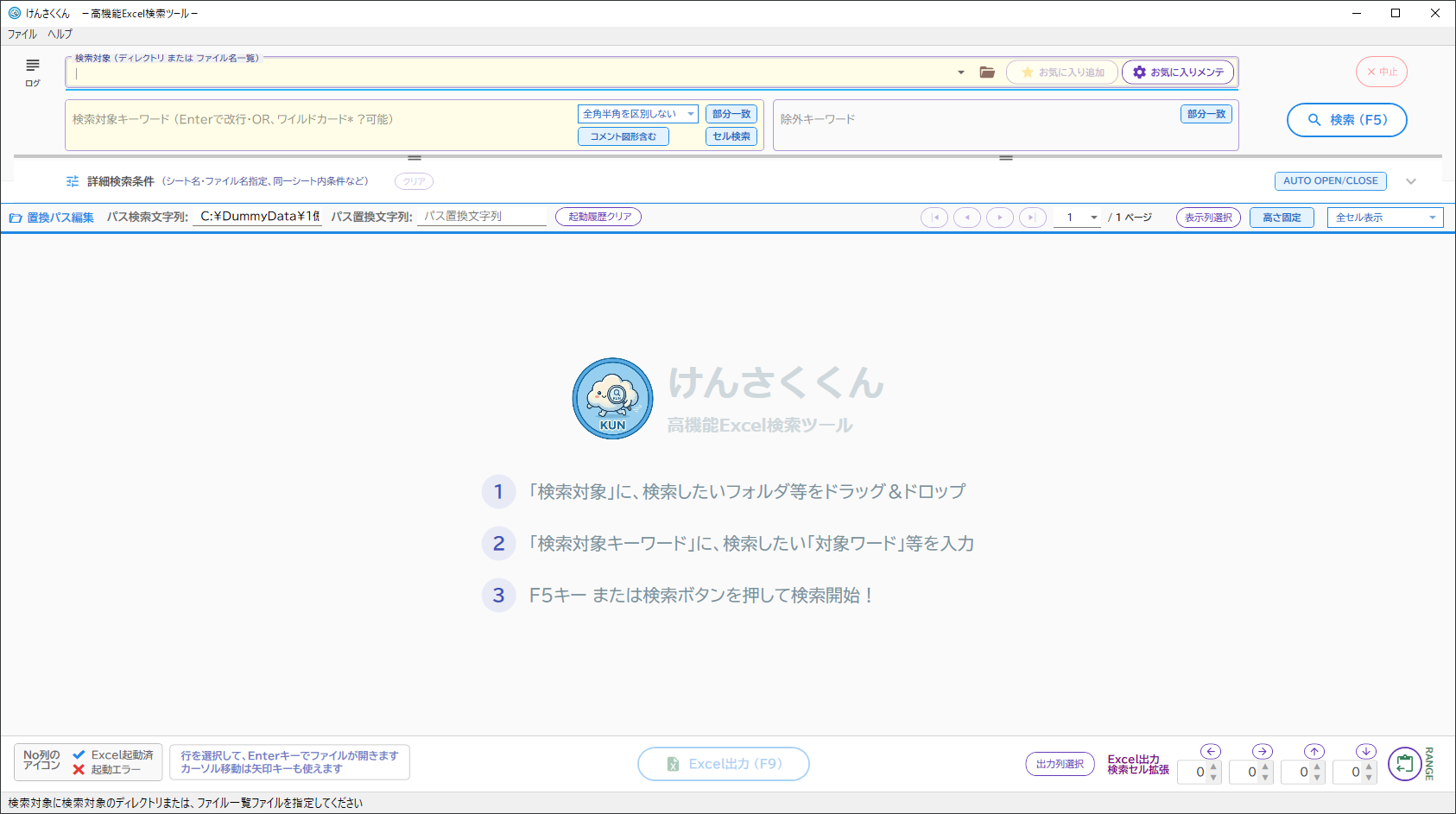Image resolution: width=1456 pixels, height=814 pixels.
Task: Click the up arrow cell-expand icon
Action: (1314, 752)
